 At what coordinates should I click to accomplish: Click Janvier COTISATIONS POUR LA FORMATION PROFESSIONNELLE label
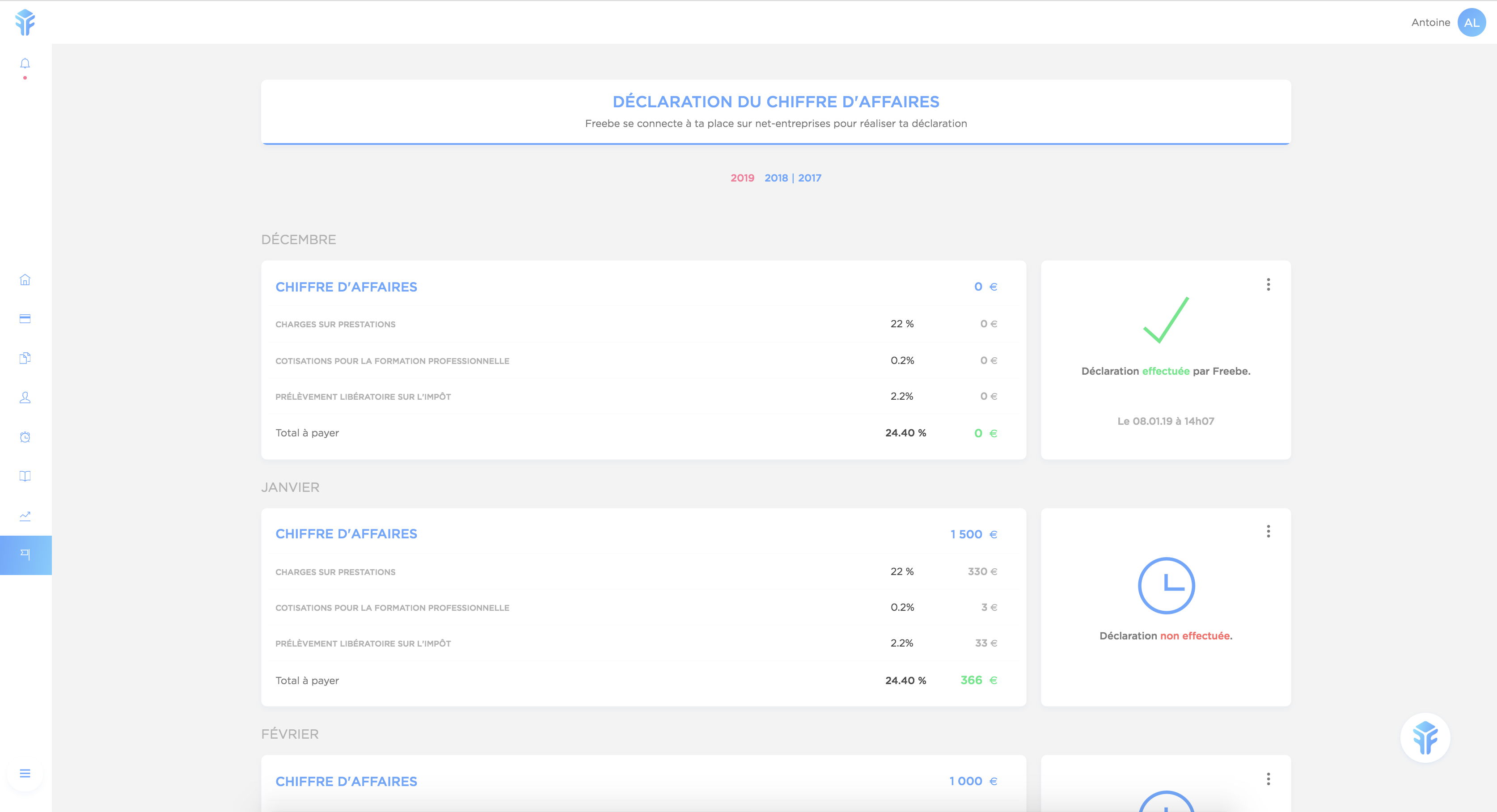392,608
